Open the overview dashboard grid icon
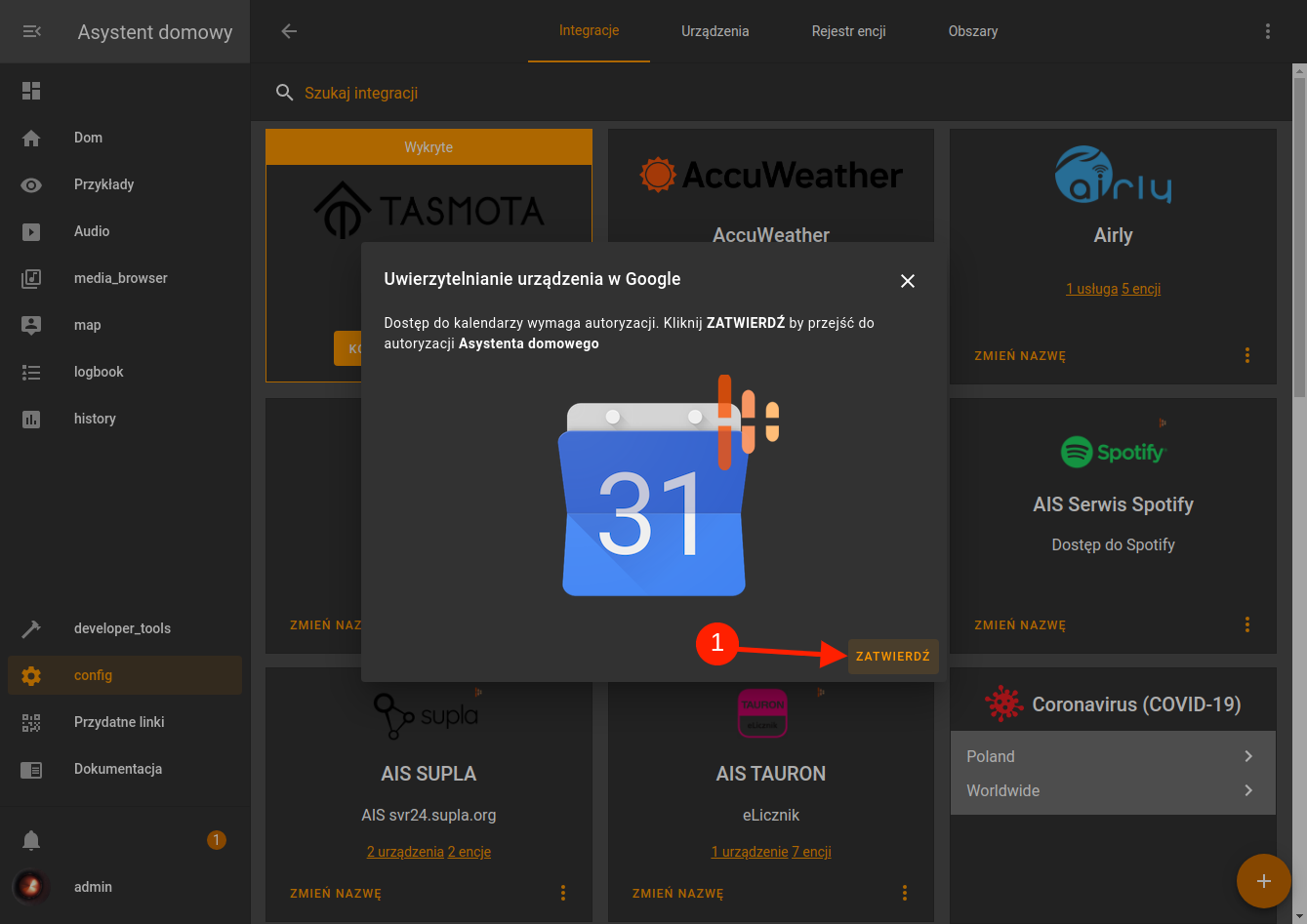This screenshot has height=924, width=1307. 31,91
